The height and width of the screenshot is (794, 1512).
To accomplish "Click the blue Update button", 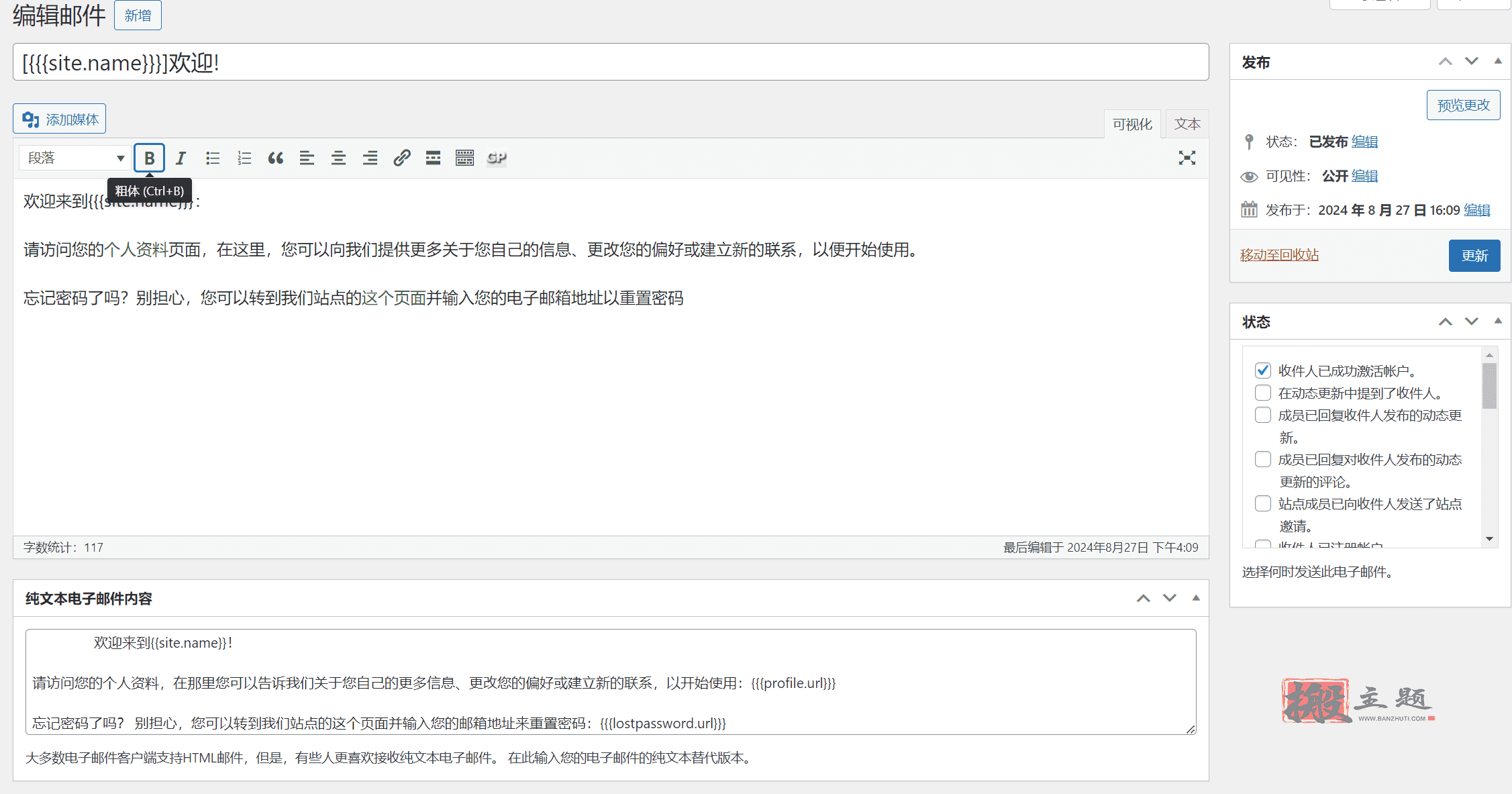I will (1474, 256).
